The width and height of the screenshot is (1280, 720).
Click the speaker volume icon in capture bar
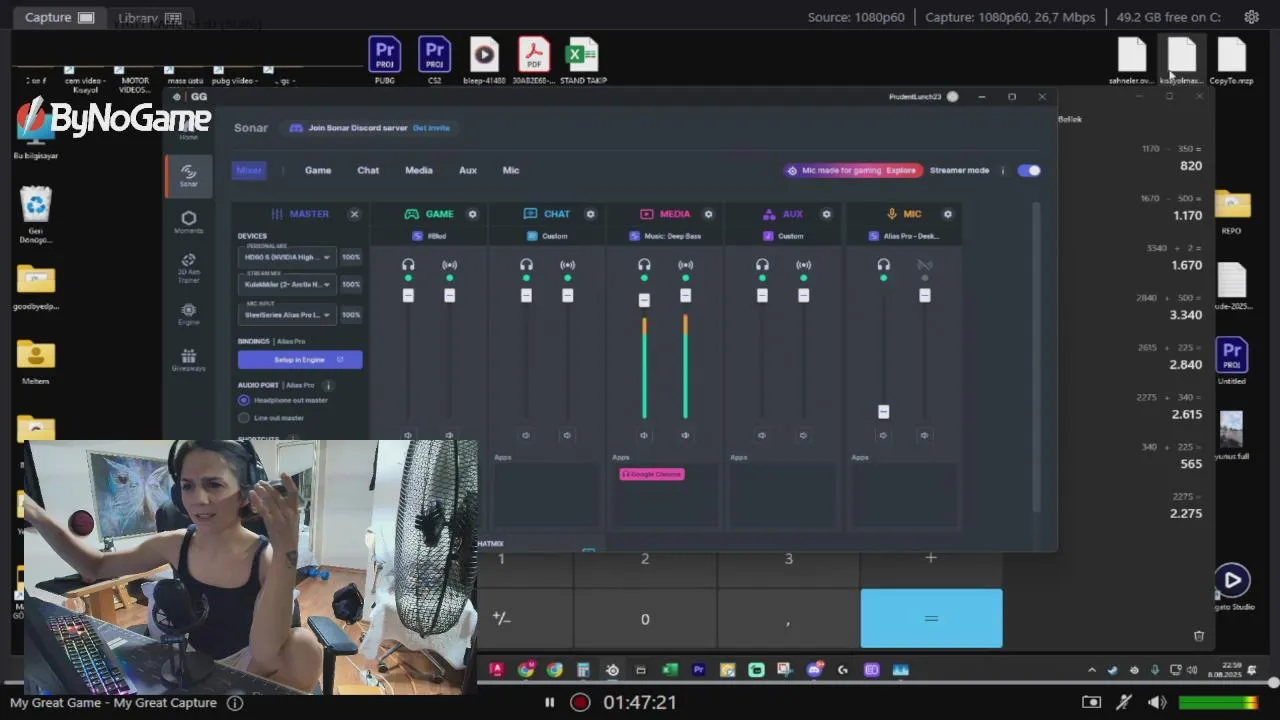point(1157,702)
